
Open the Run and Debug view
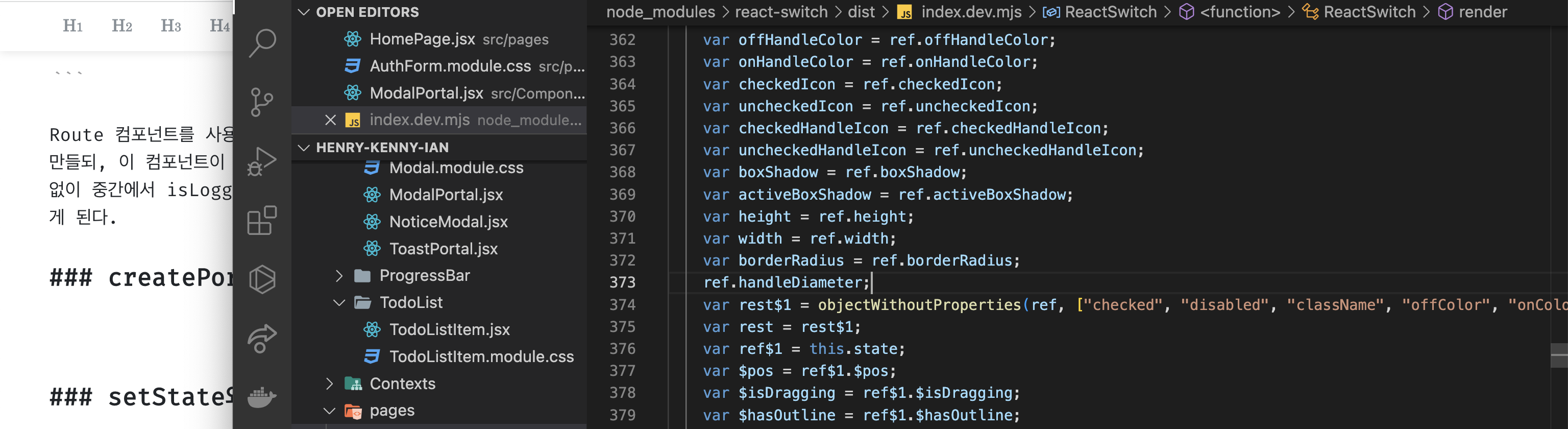(x=262, y=161)
